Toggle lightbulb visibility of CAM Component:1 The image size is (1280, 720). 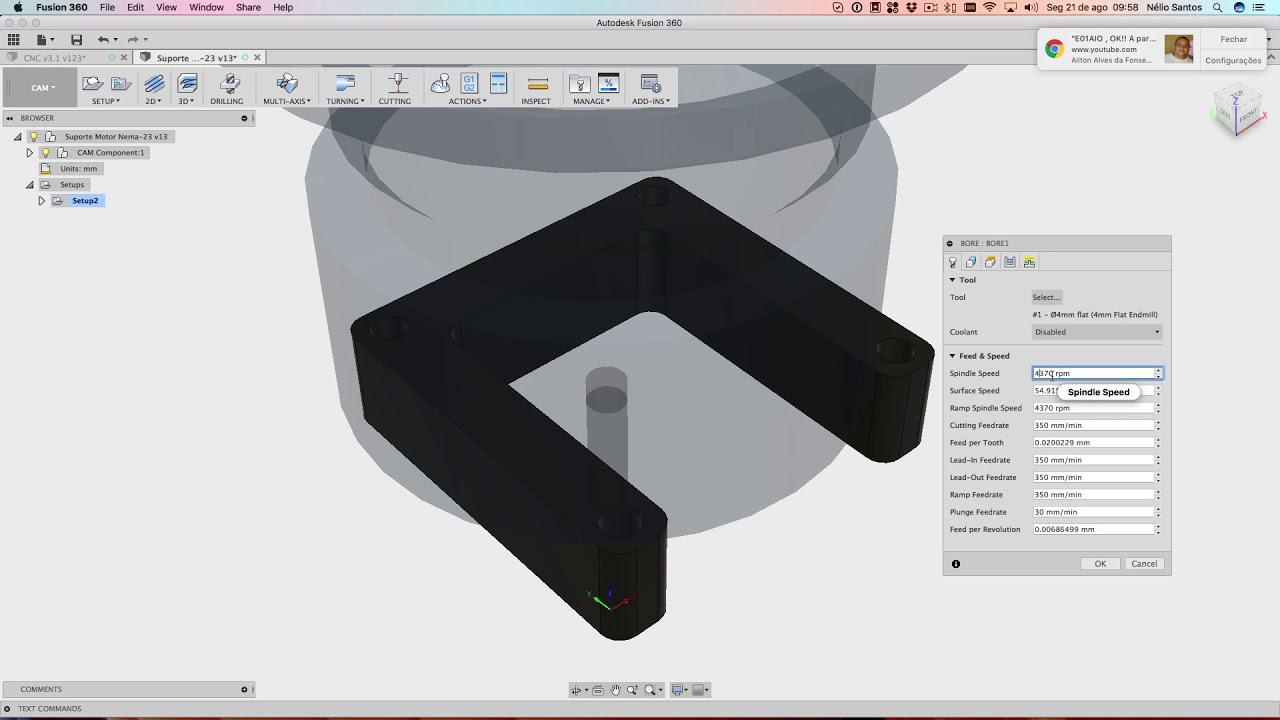[45, 153]
